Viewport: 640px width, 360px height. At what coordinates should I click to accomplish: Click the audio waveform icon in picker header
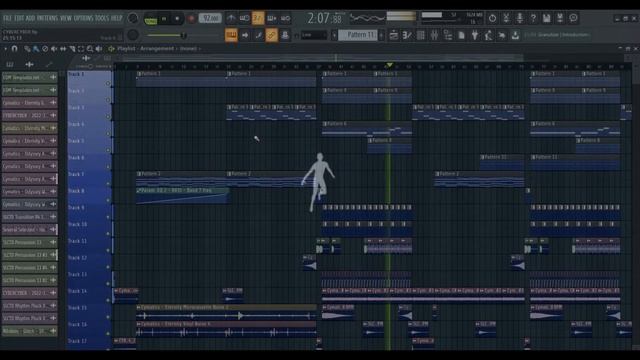(x=29, y=64)
